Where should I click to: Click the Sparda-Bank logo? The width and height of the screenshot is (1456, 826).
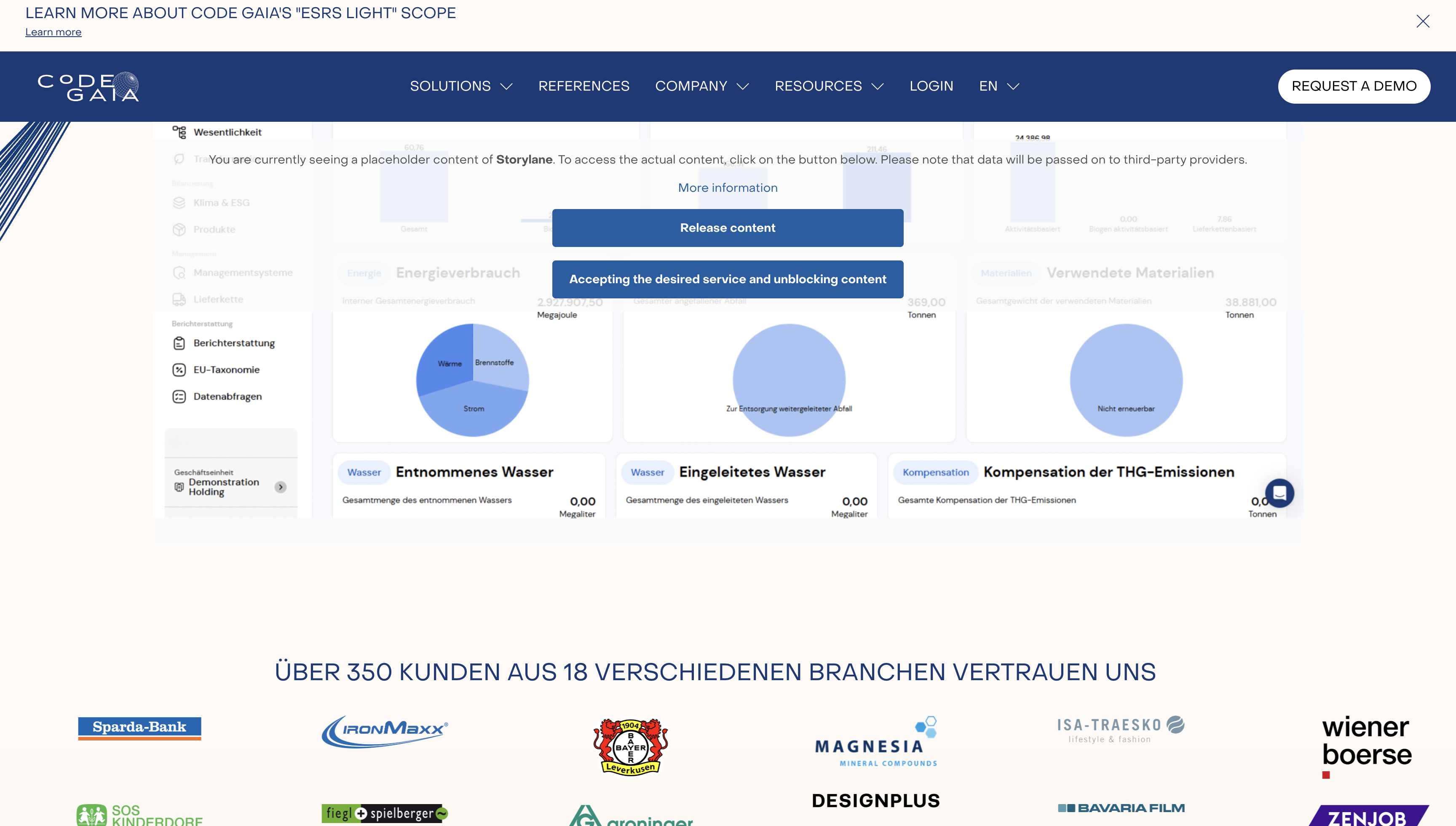[139, 728]
